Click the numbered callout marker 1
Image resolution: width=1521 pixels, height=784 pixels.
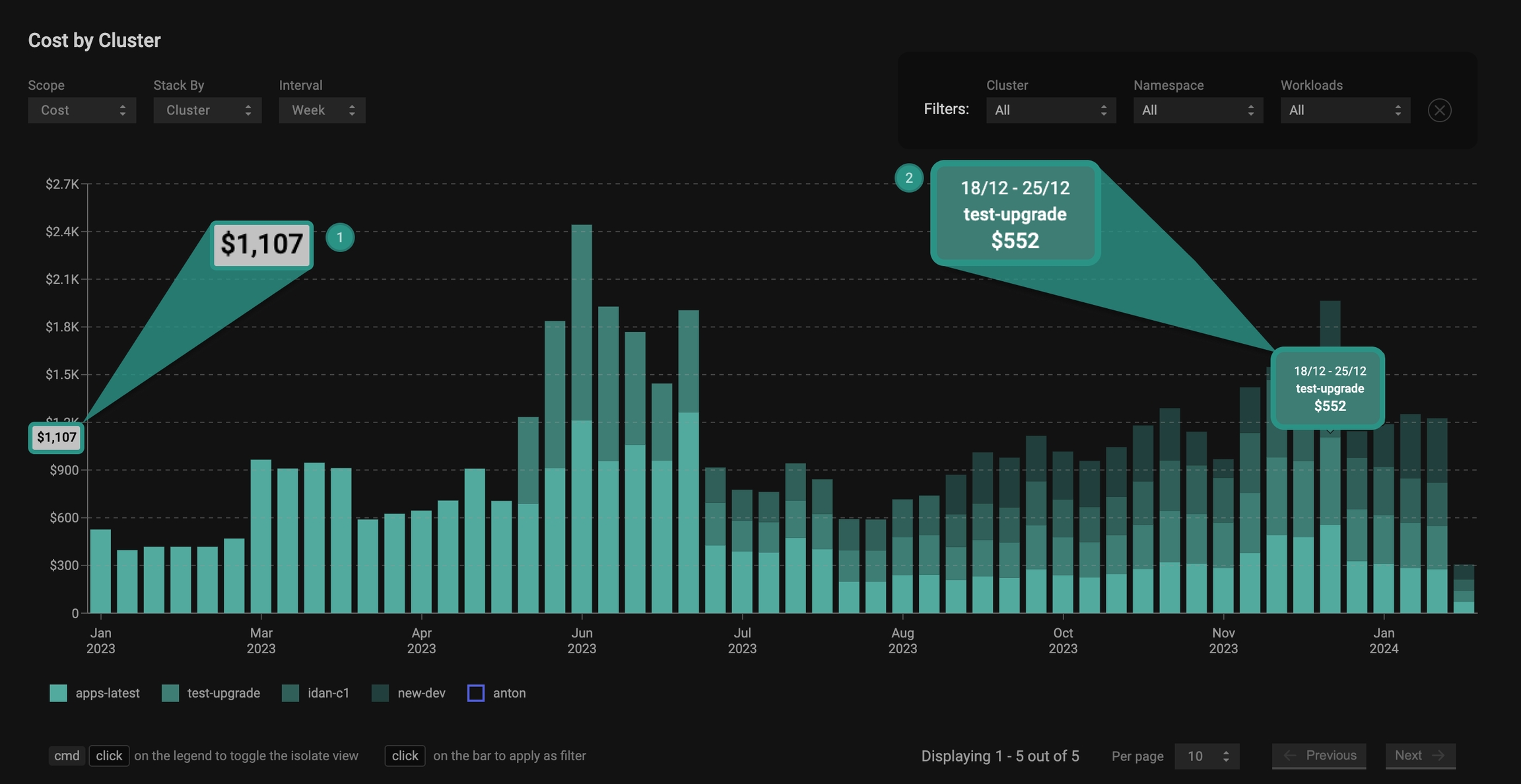point(340,238)
